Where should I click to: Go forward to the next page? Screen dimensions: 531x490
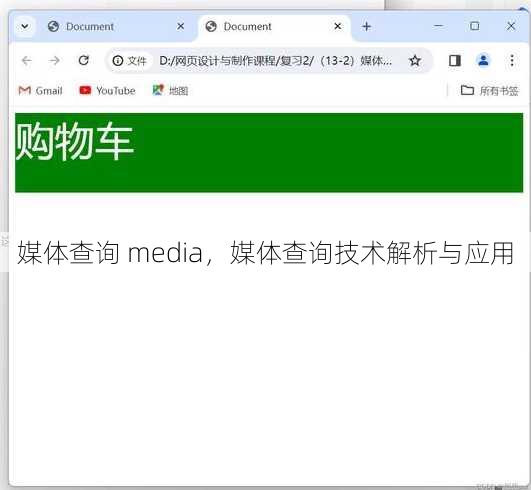click(x=54, y=61)
